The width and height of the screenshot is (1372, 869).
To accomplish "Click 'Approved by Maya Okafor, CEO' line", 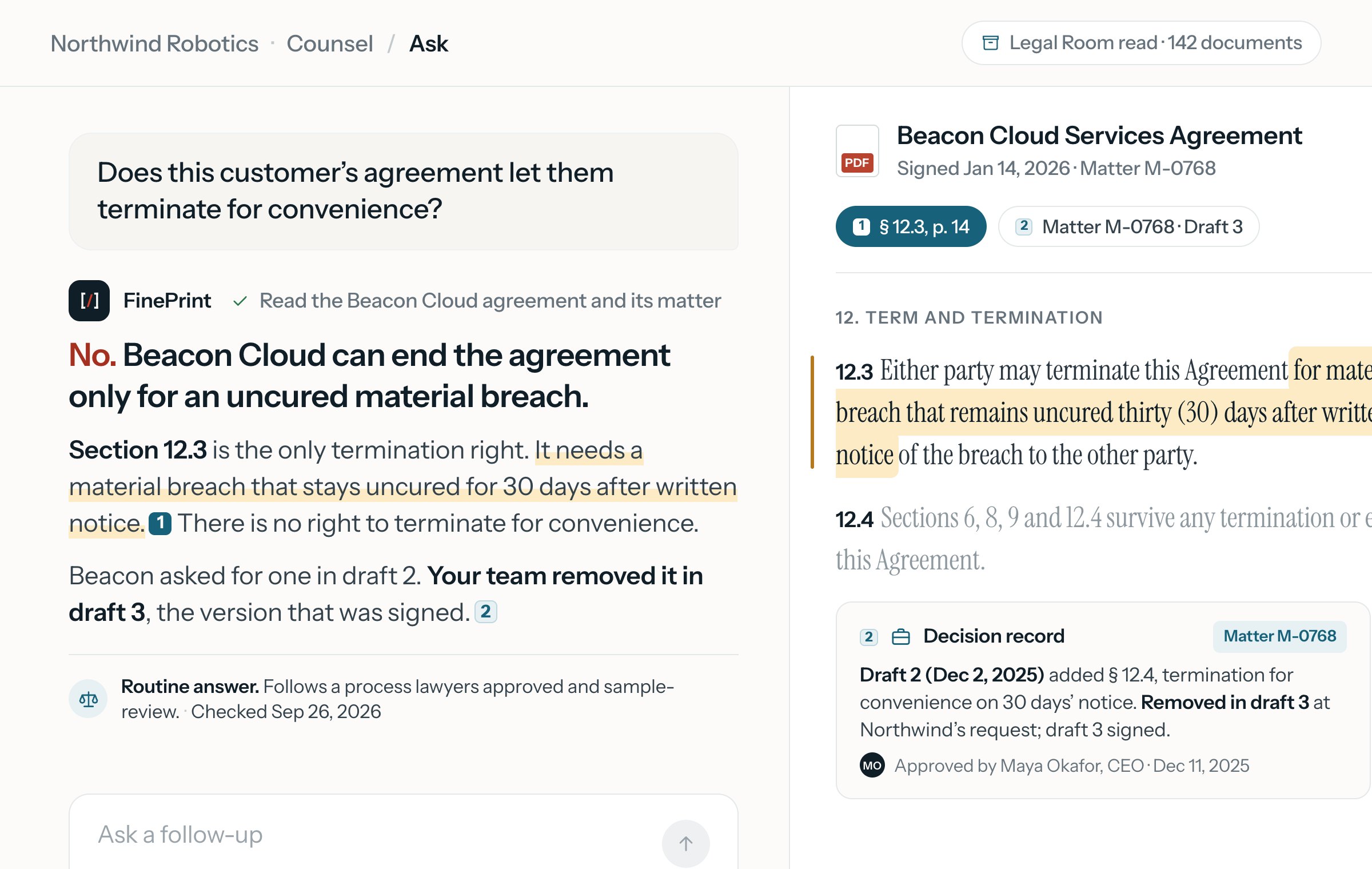I will click(1072, 766).
